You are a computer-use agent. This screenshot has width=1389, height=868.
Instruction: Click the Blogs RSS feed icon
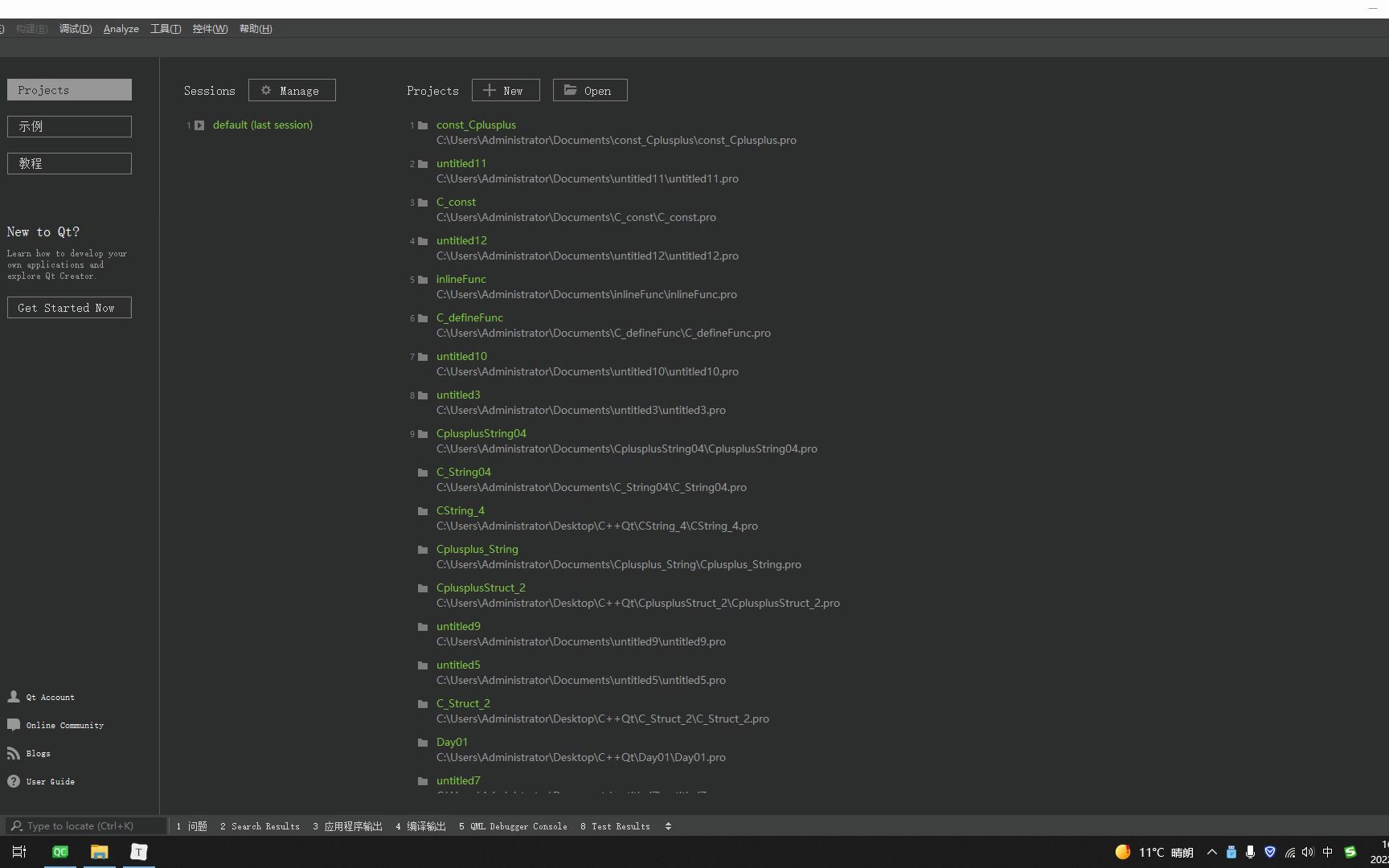pyautogui.click(x=14, y=753)
